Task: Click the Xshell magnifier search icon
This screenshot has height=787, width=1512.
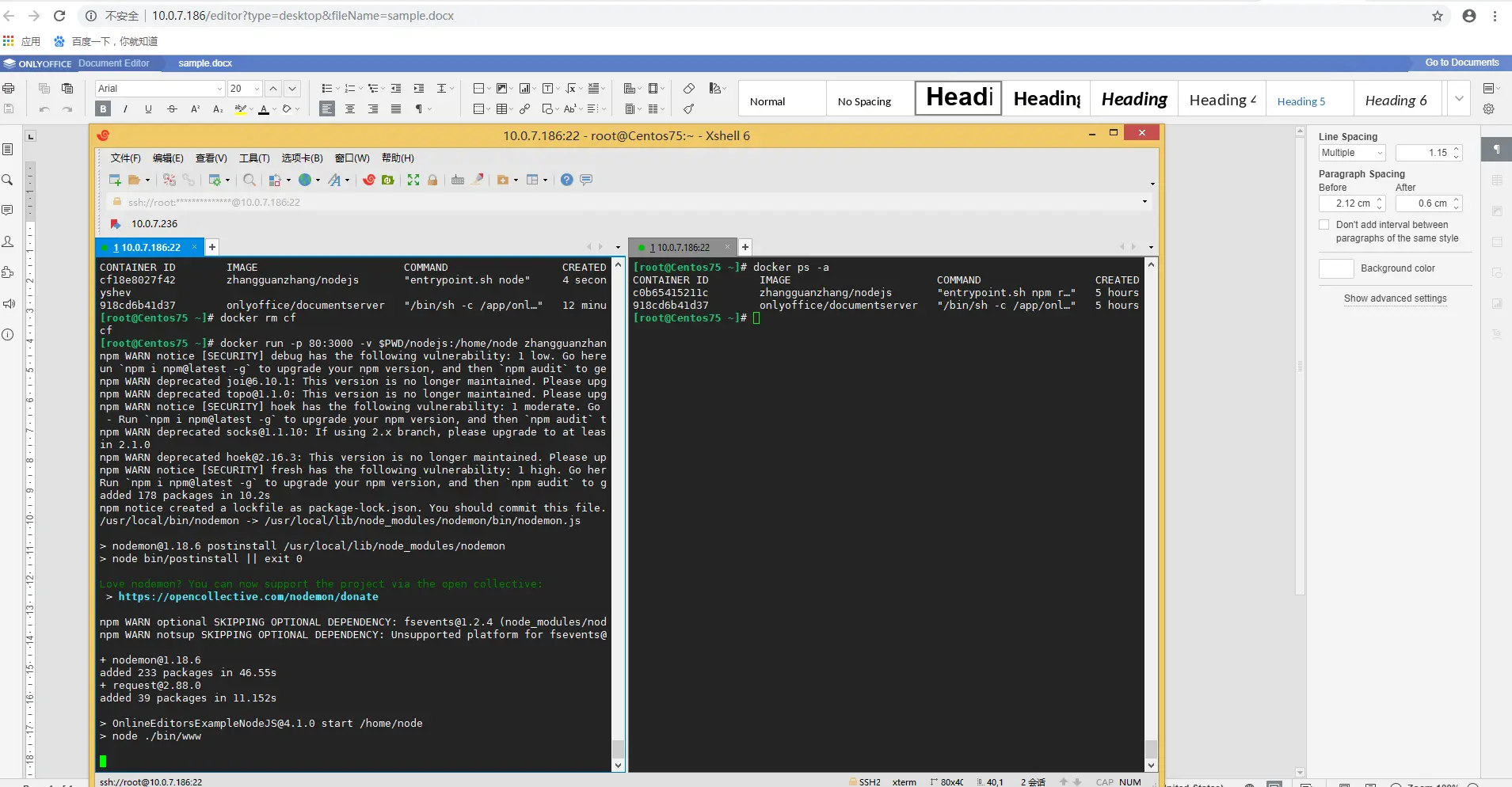Action: (249, 181)
